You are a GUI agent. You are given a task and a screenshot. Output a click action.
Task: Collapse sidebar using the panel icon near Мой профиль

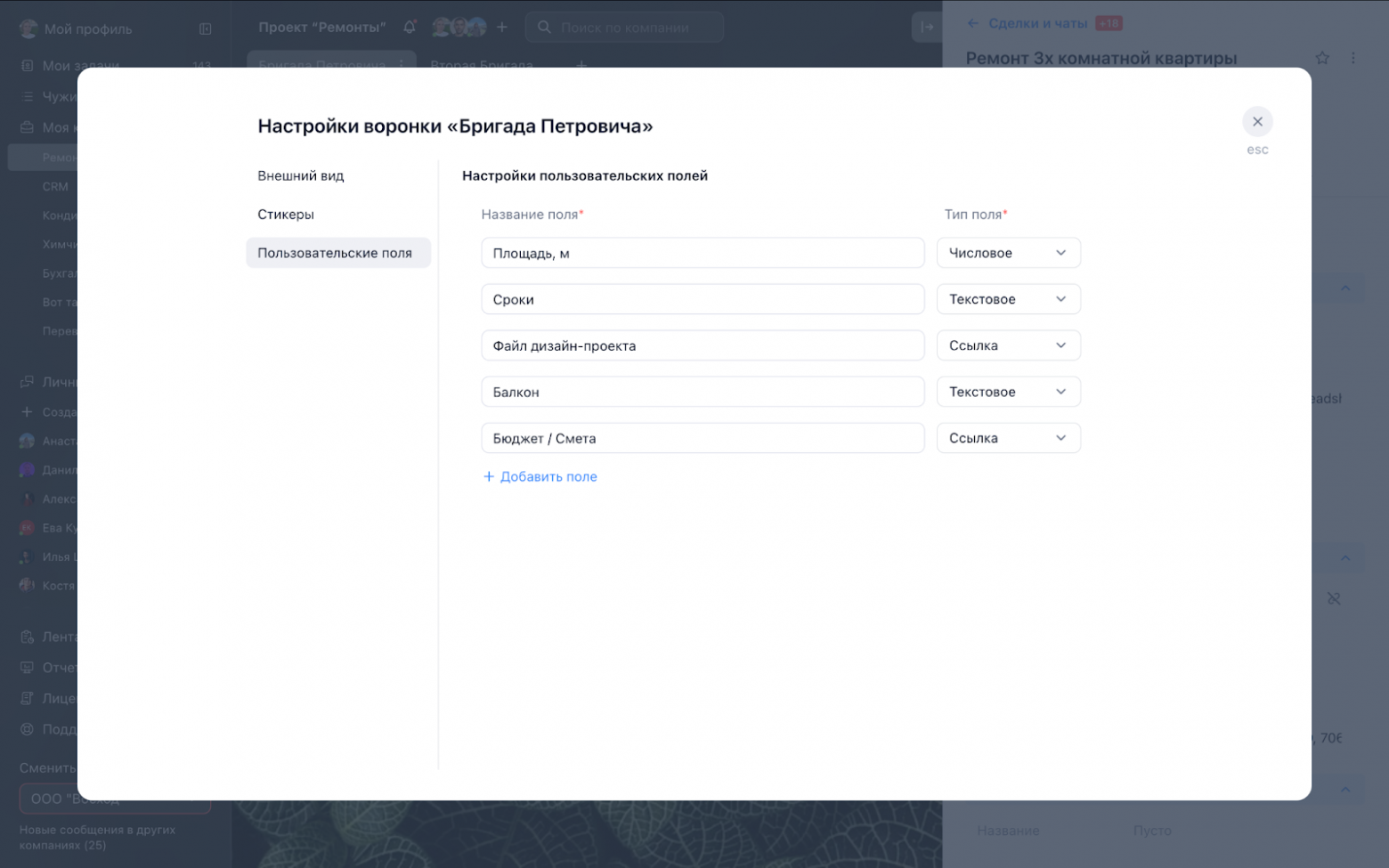coord(205,28)
